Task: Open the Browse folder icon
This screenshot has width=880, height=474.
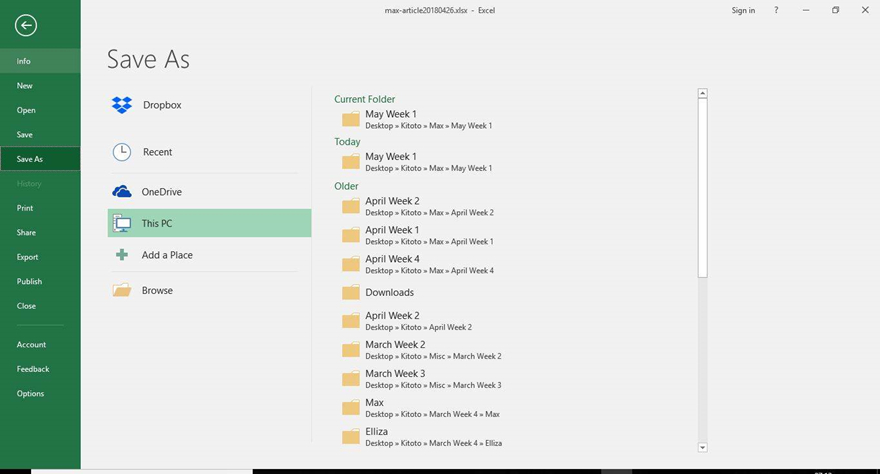Action: tap(122, 291)
